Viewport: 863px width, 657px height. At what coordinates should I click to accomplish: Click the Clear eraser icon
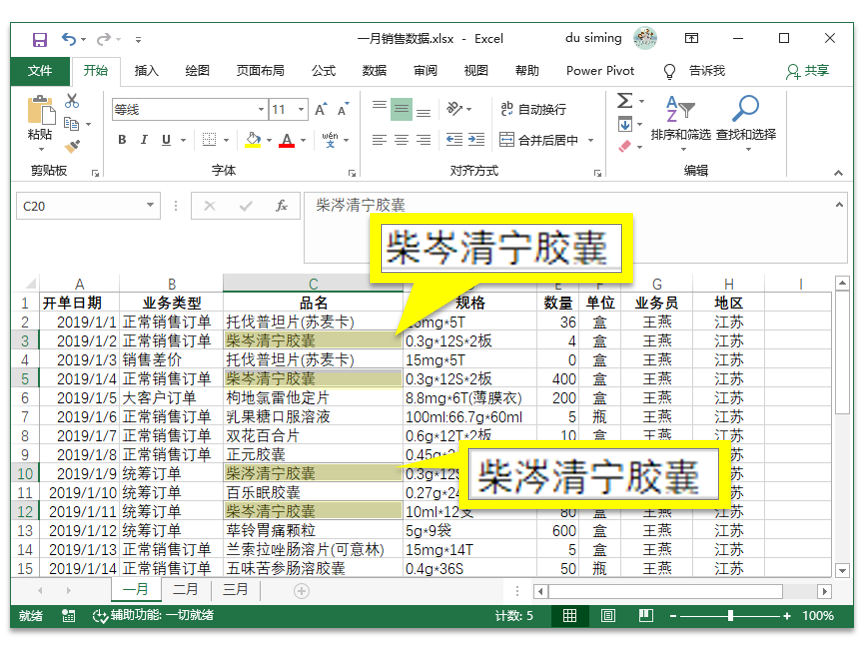(625, 146)
